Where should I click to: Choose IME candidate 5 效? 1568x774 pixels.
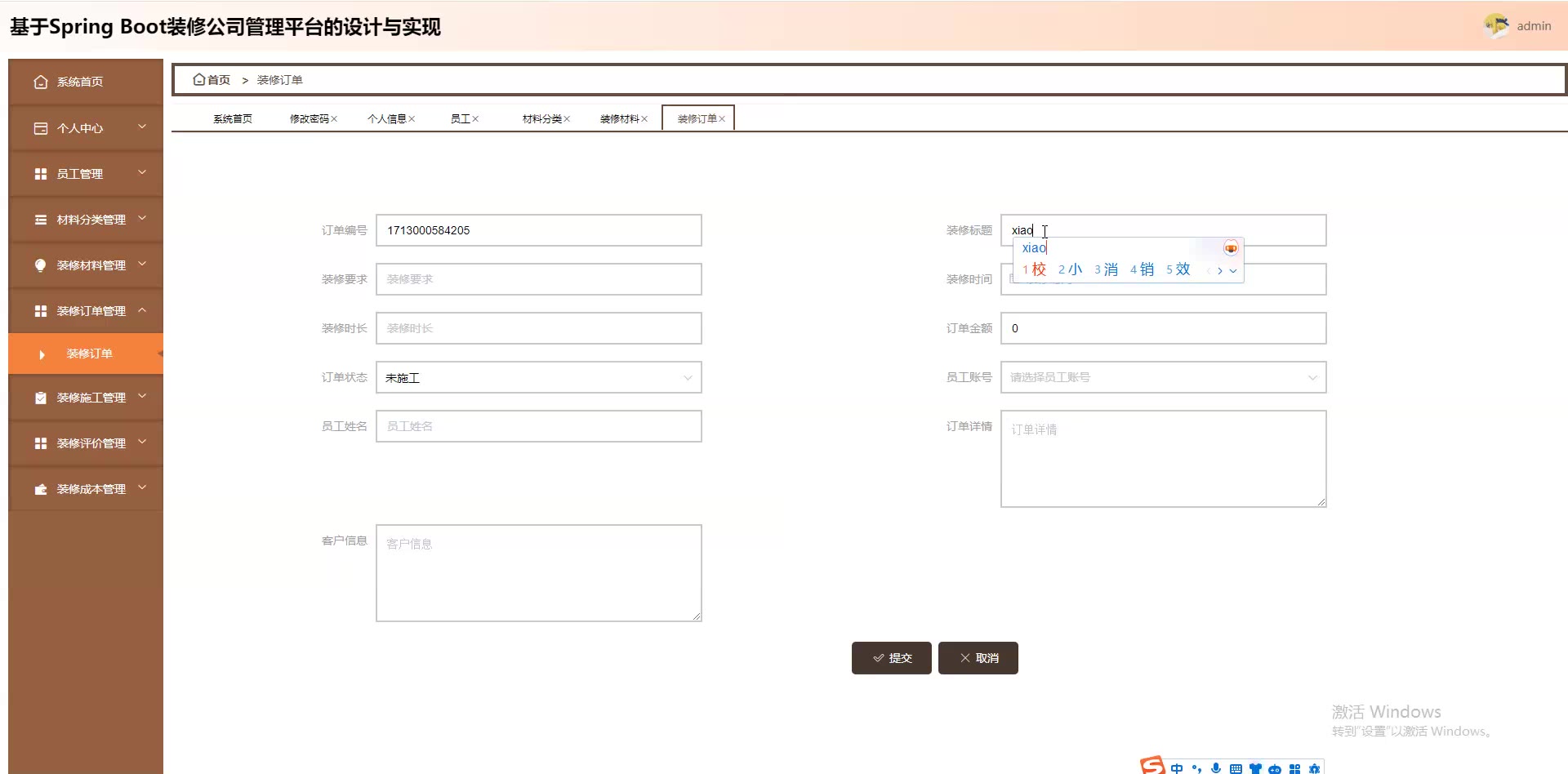(1178, 269)
